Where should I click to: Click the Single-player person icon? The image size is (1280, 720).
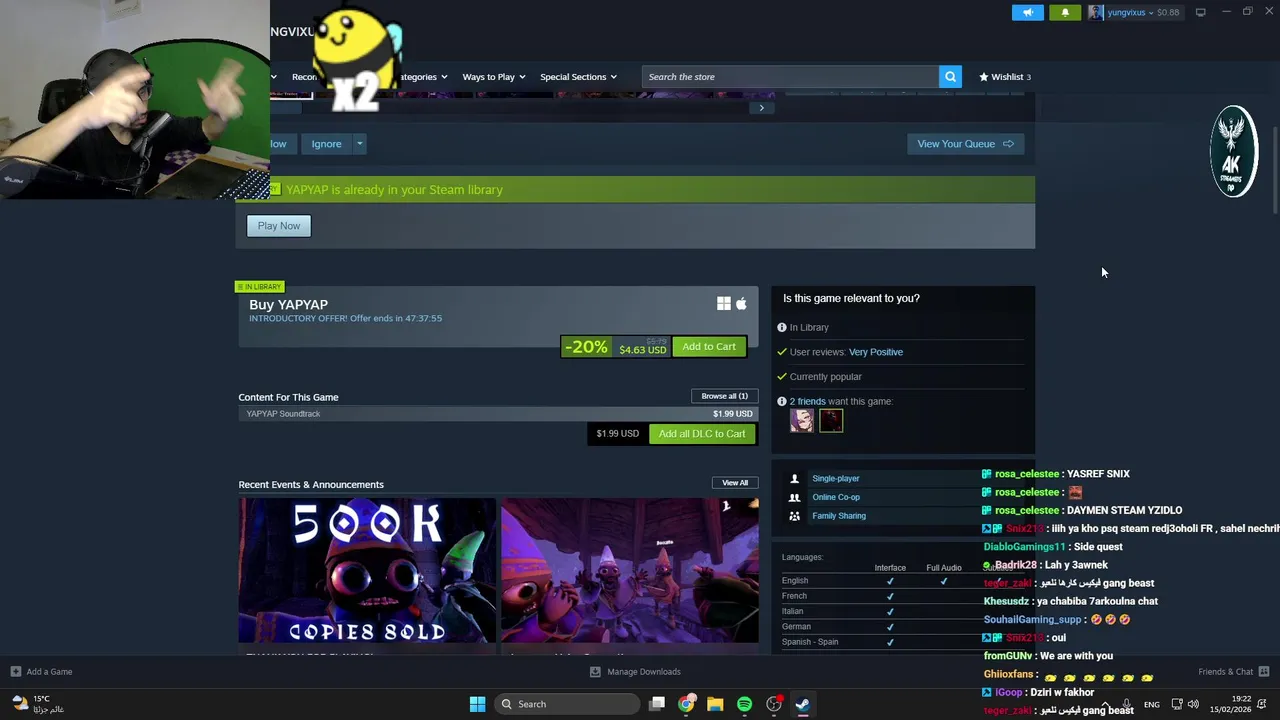tap(794, 479)
